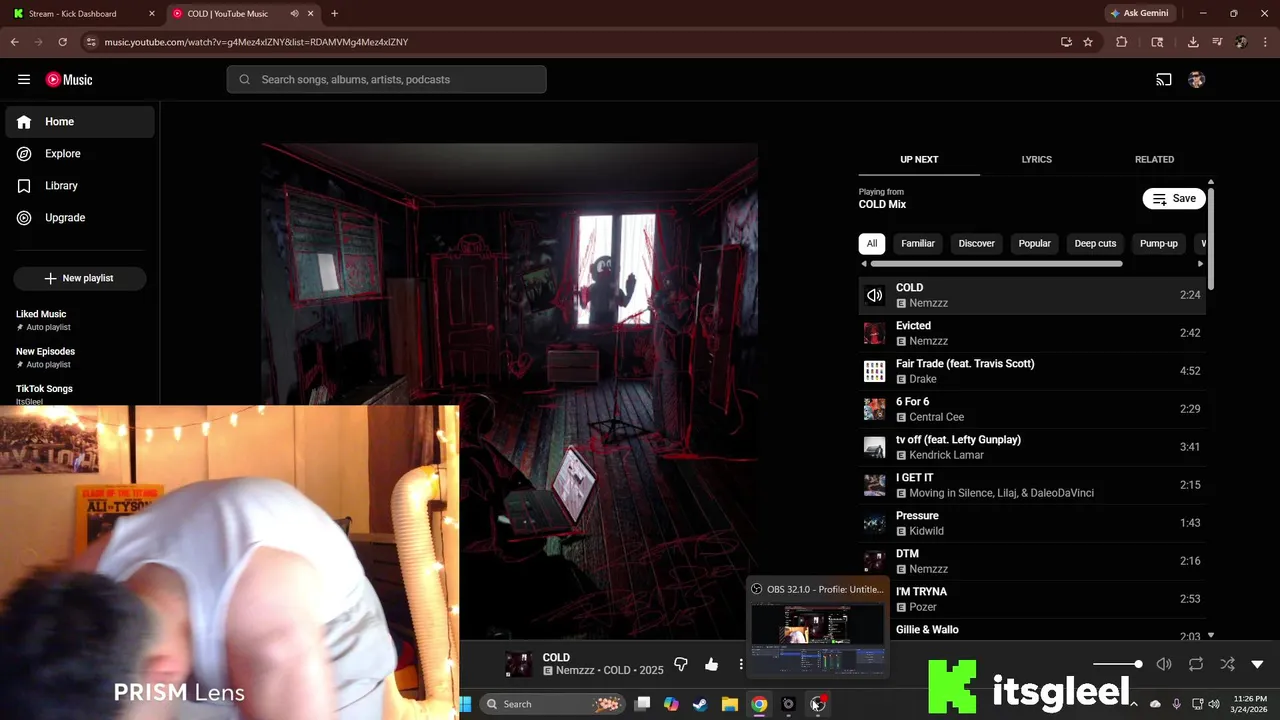Open the Liked Music playlist

pyautogui.click(x=80, y=320)
